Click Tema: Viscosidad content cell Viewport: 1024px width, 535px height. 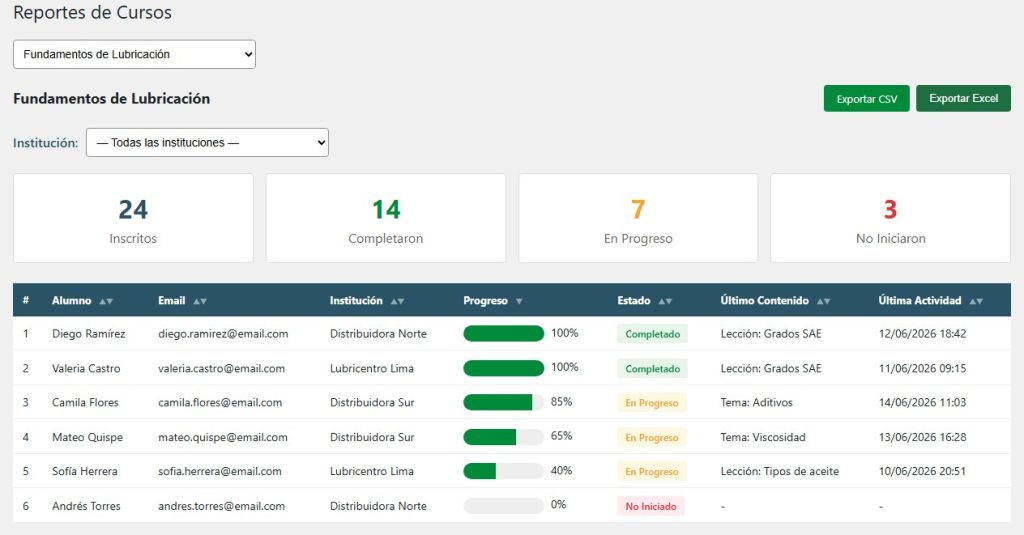(x=763, y=437)
